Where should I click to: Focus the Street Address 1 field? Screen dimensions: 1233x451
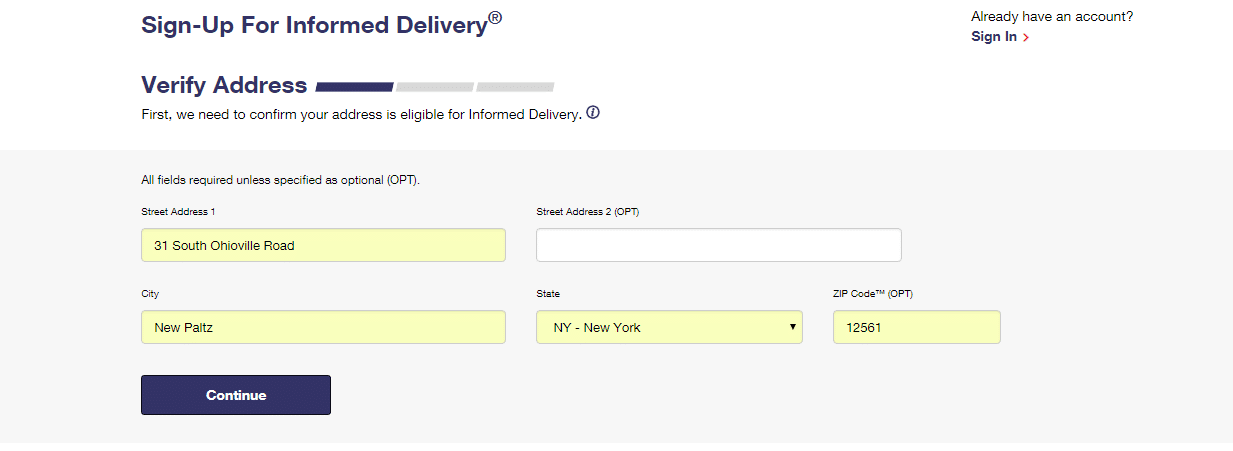point(323,245)
